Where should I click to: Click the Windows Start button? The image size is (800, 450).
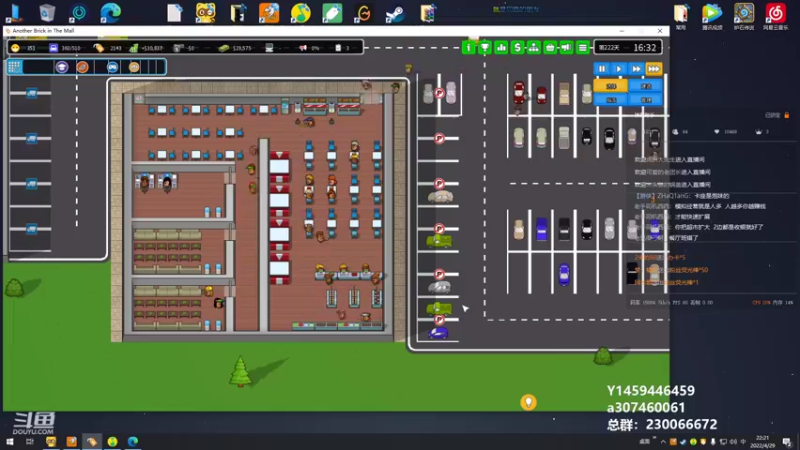[10, 442]
